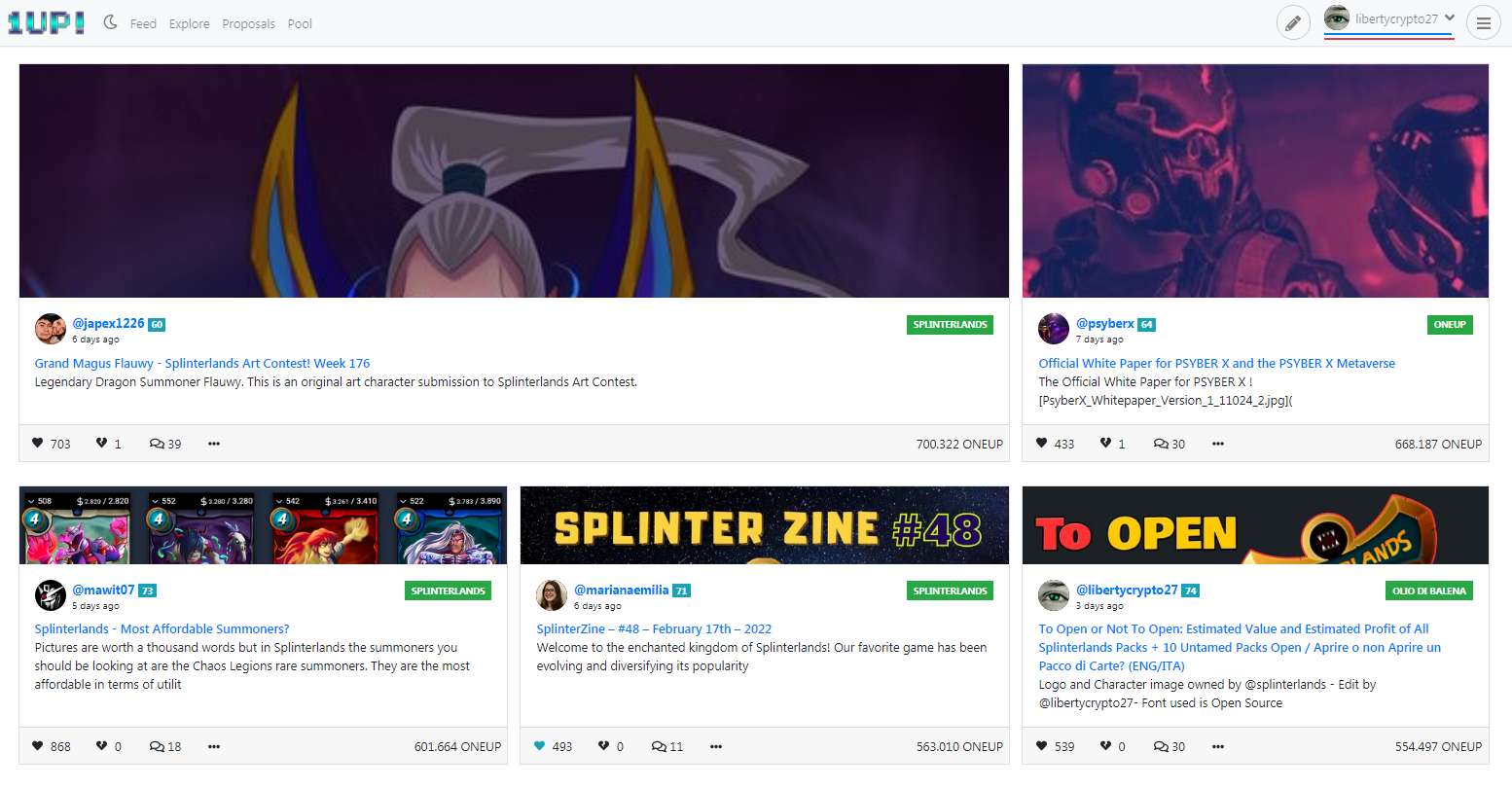
Task: Downvote broken heart on psyberx post
Action: (x=1105, y=444)
